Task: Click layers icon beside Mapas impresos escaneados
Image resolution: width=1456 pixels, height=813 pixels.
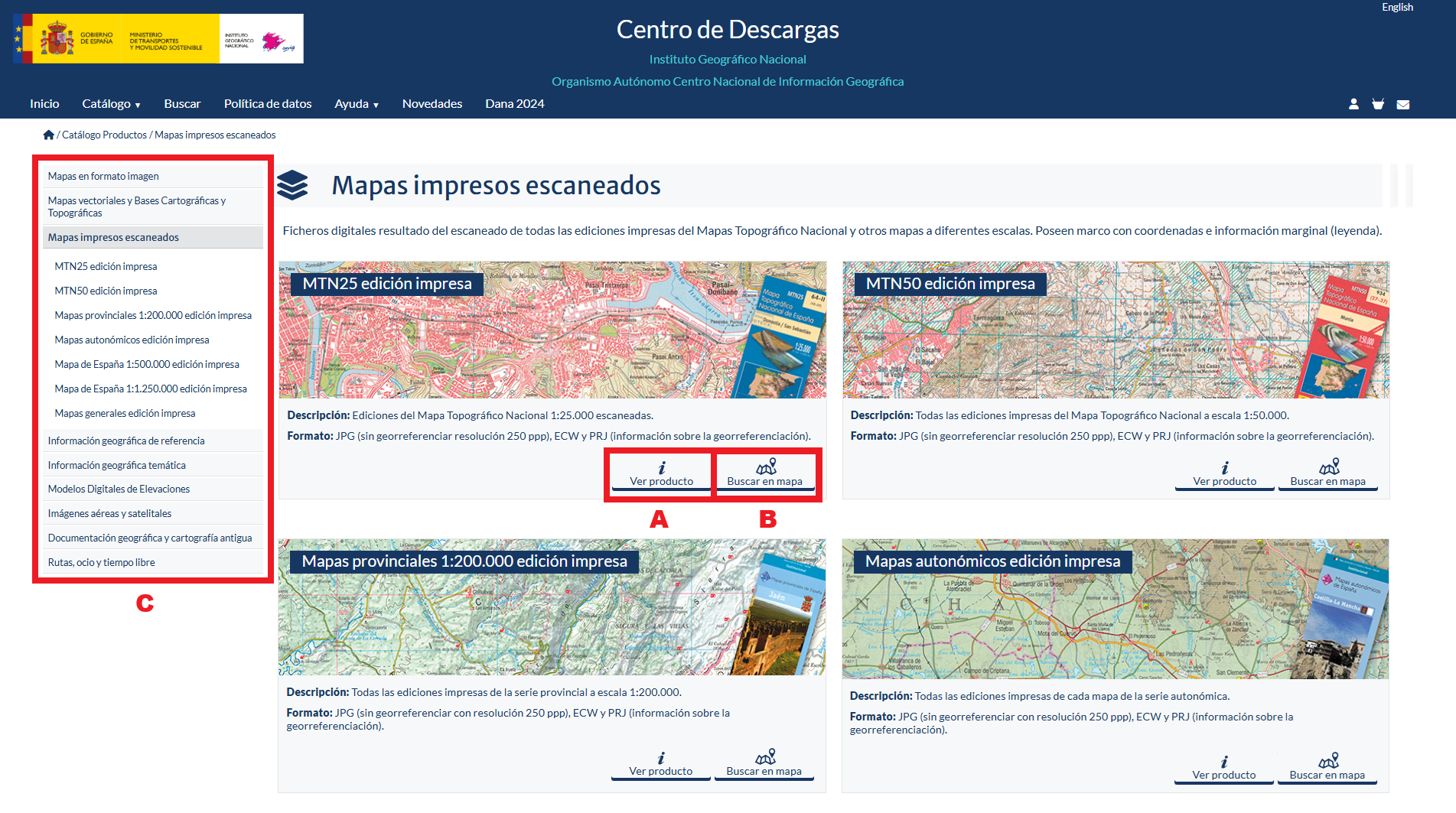Action: pyautogui.click(x=292, y=185)
